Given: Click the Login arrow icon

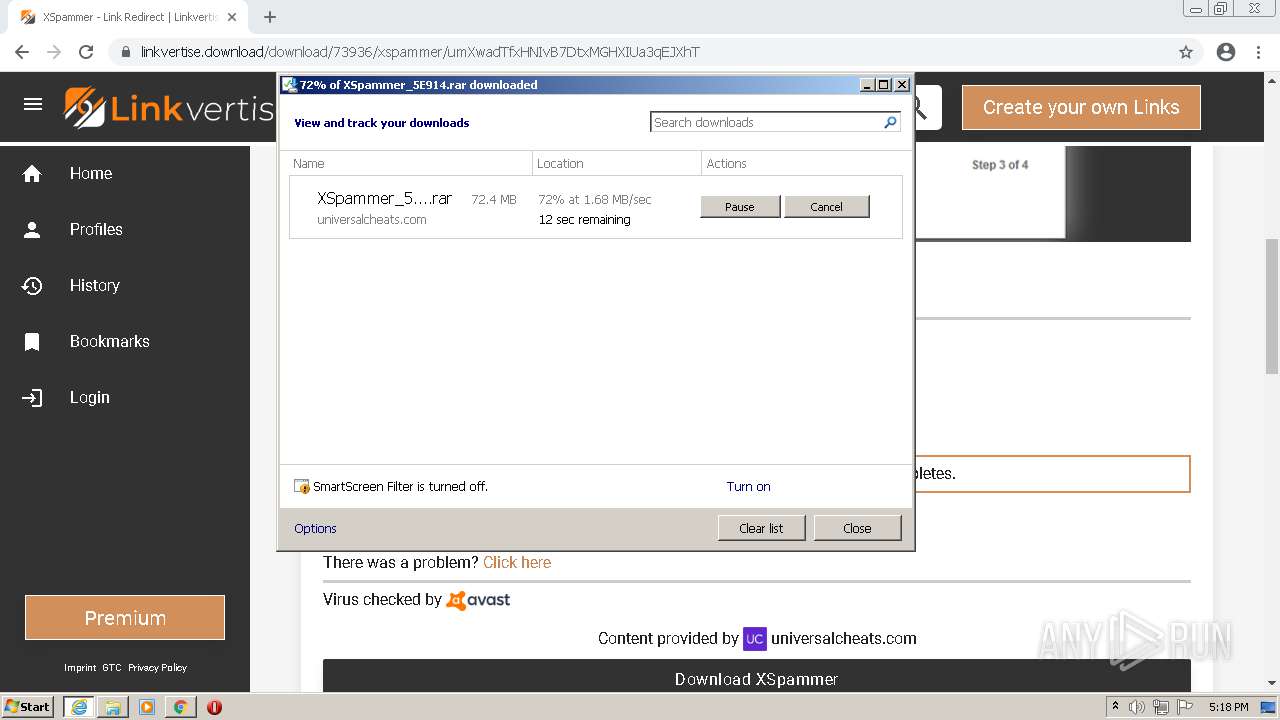Looking at the screenshot, I should [x=32, y=398].
